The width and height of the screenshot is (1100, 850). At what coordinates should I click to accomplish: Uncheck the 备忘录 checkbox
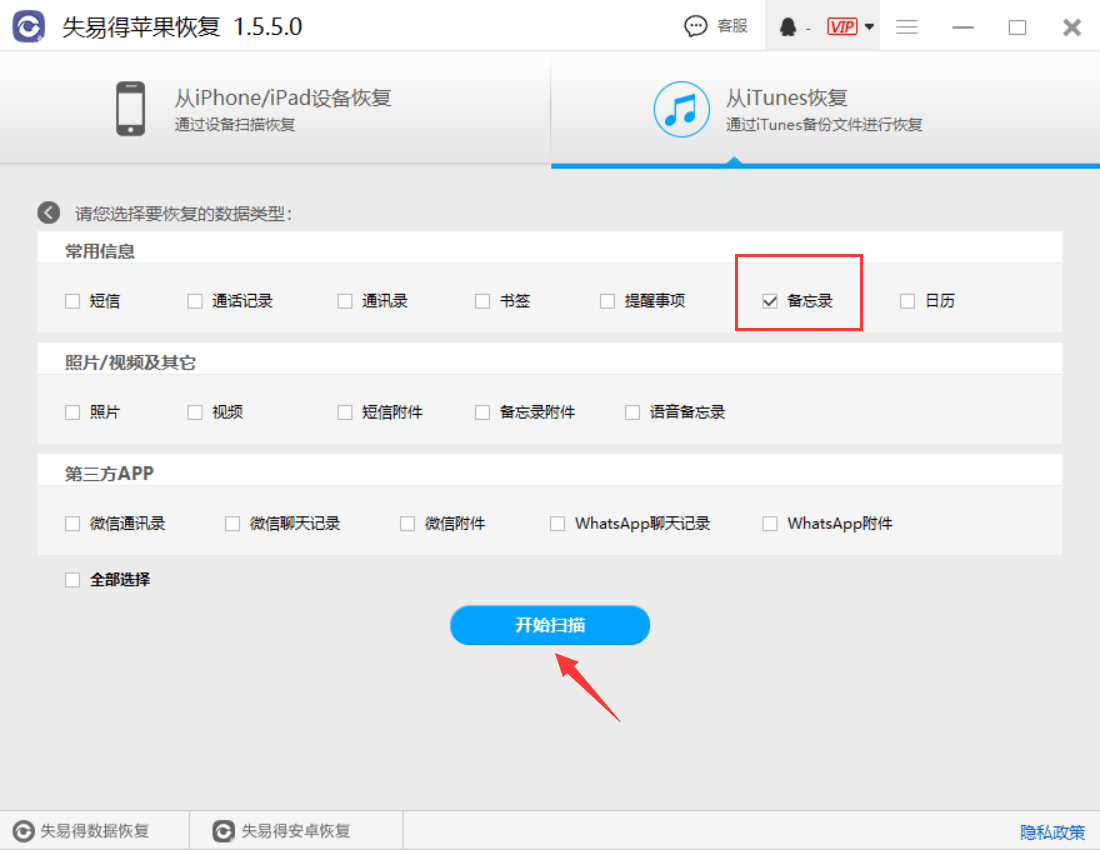[769, 300]
